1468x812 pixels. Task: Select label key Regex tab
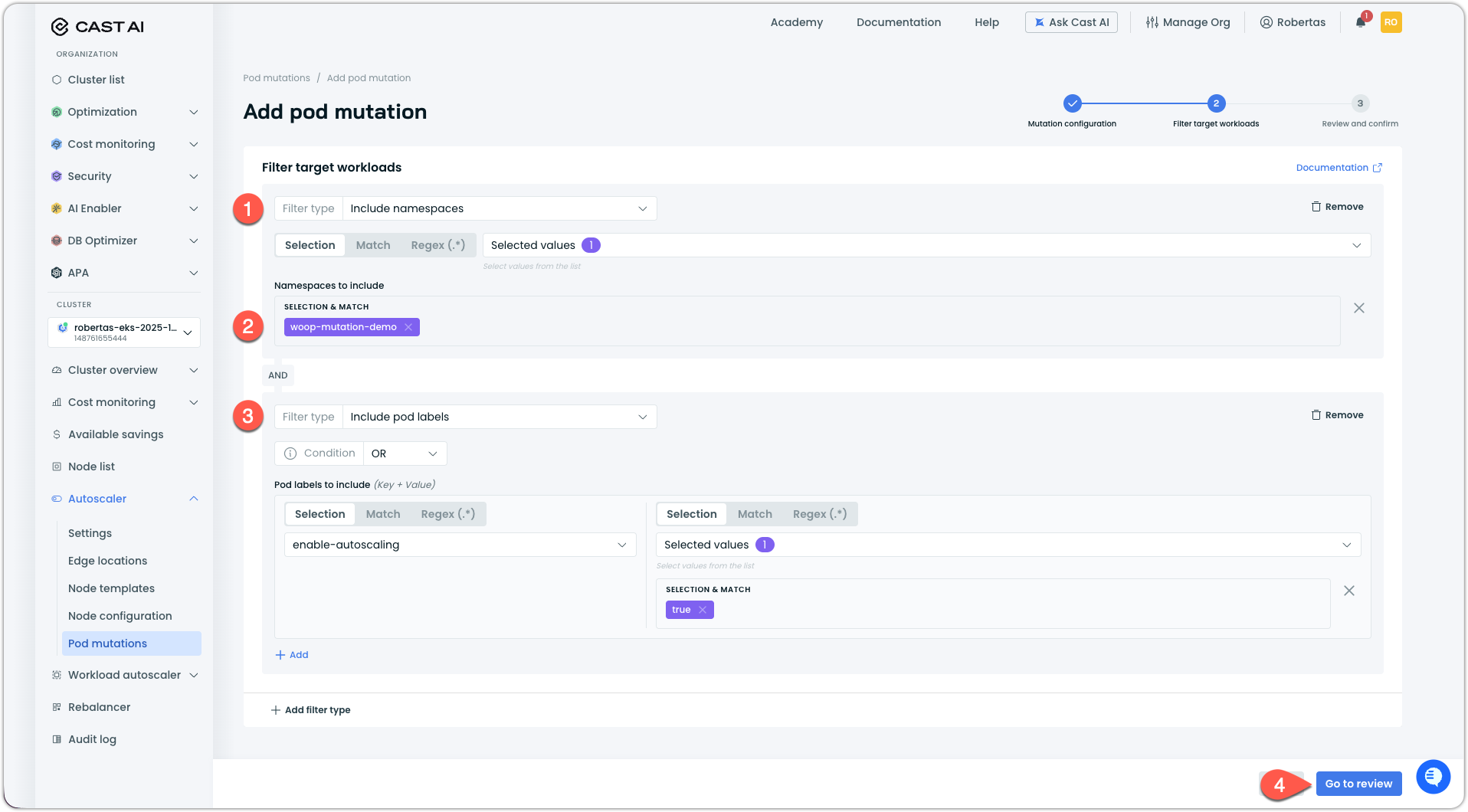click(x=448, y=514)
